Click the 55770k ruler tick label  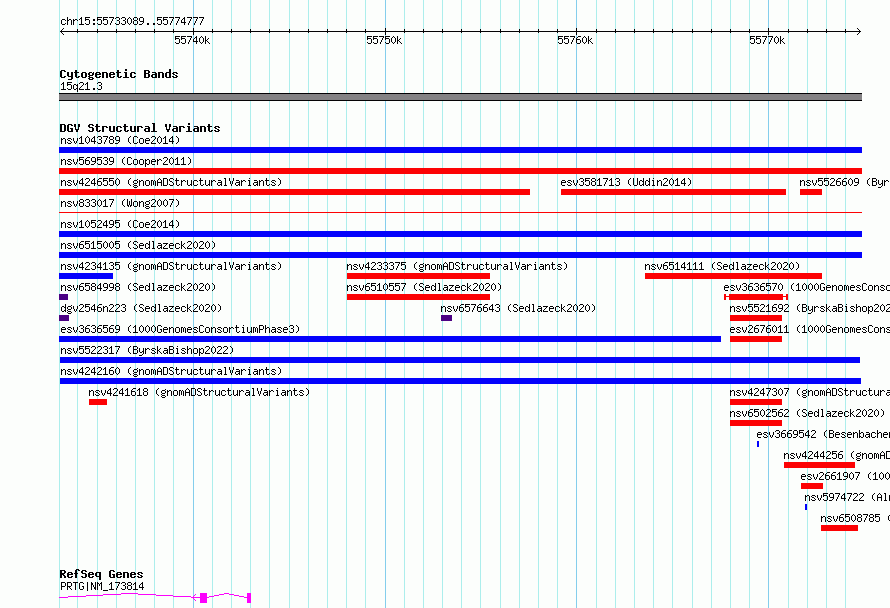point(767,40)
